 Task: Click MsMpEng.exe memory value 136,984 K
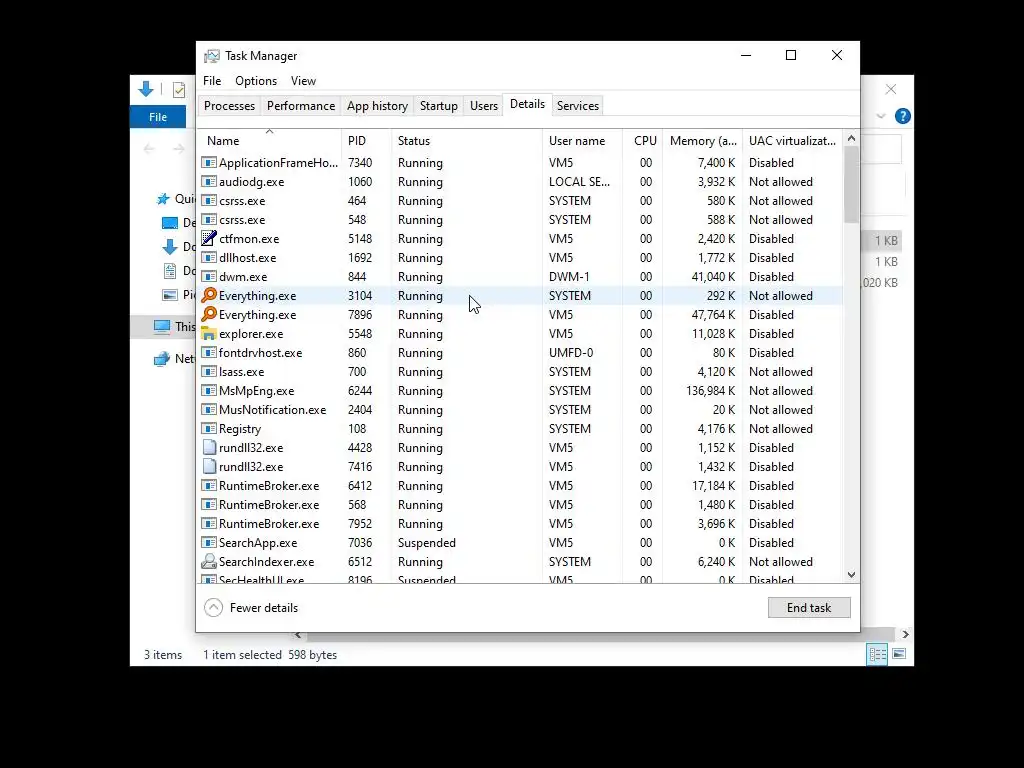(711, 391)
